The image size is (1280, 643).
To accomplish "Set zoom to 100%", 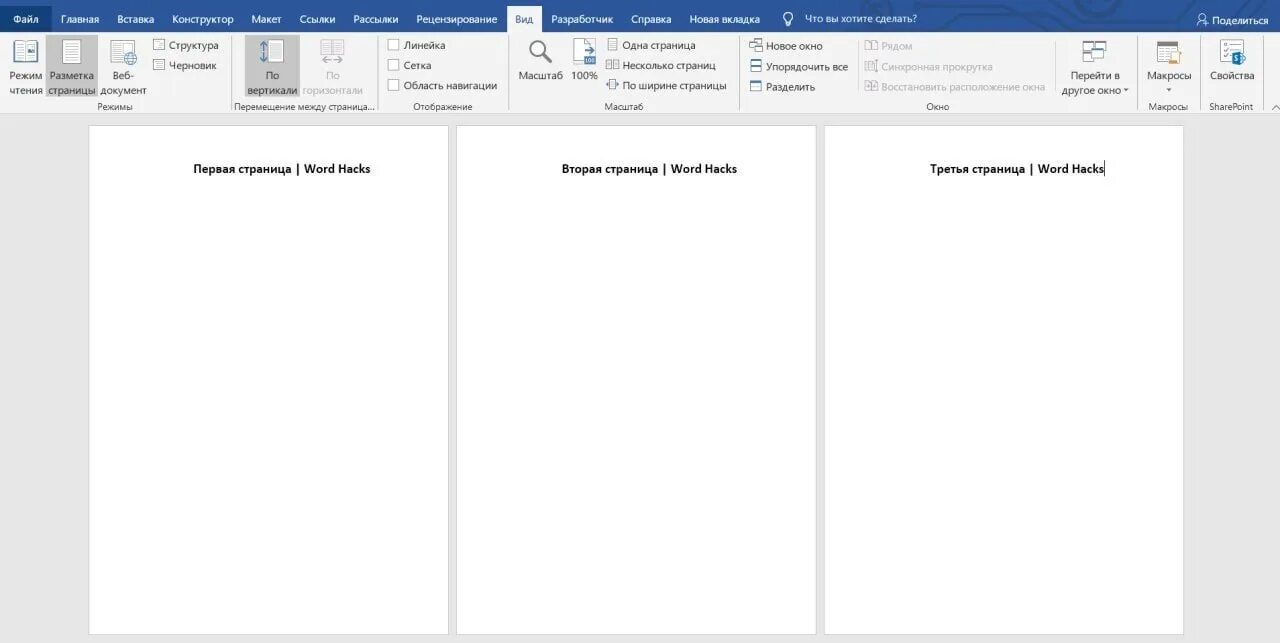I will point(585,61).
